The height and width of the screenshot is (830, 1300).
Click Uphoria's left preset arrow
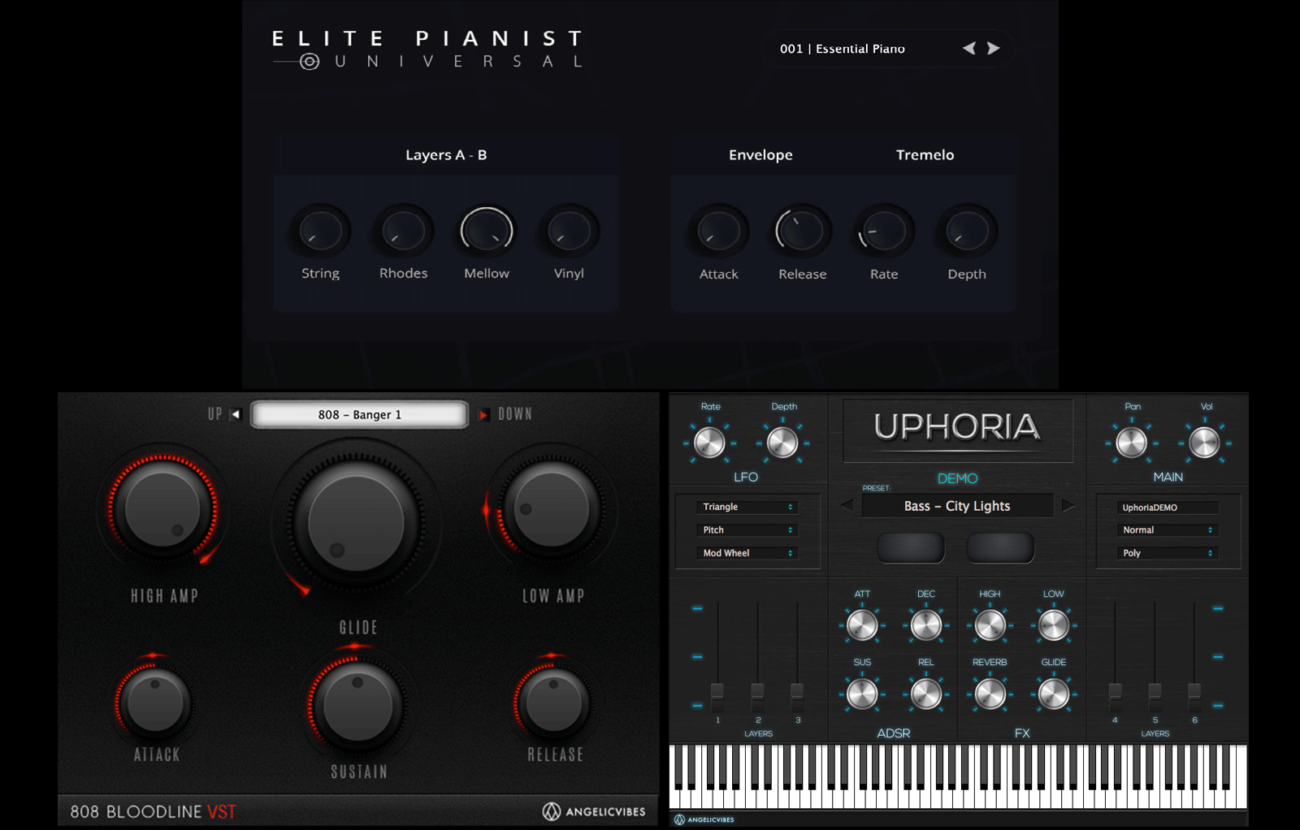tap(847, 506)
